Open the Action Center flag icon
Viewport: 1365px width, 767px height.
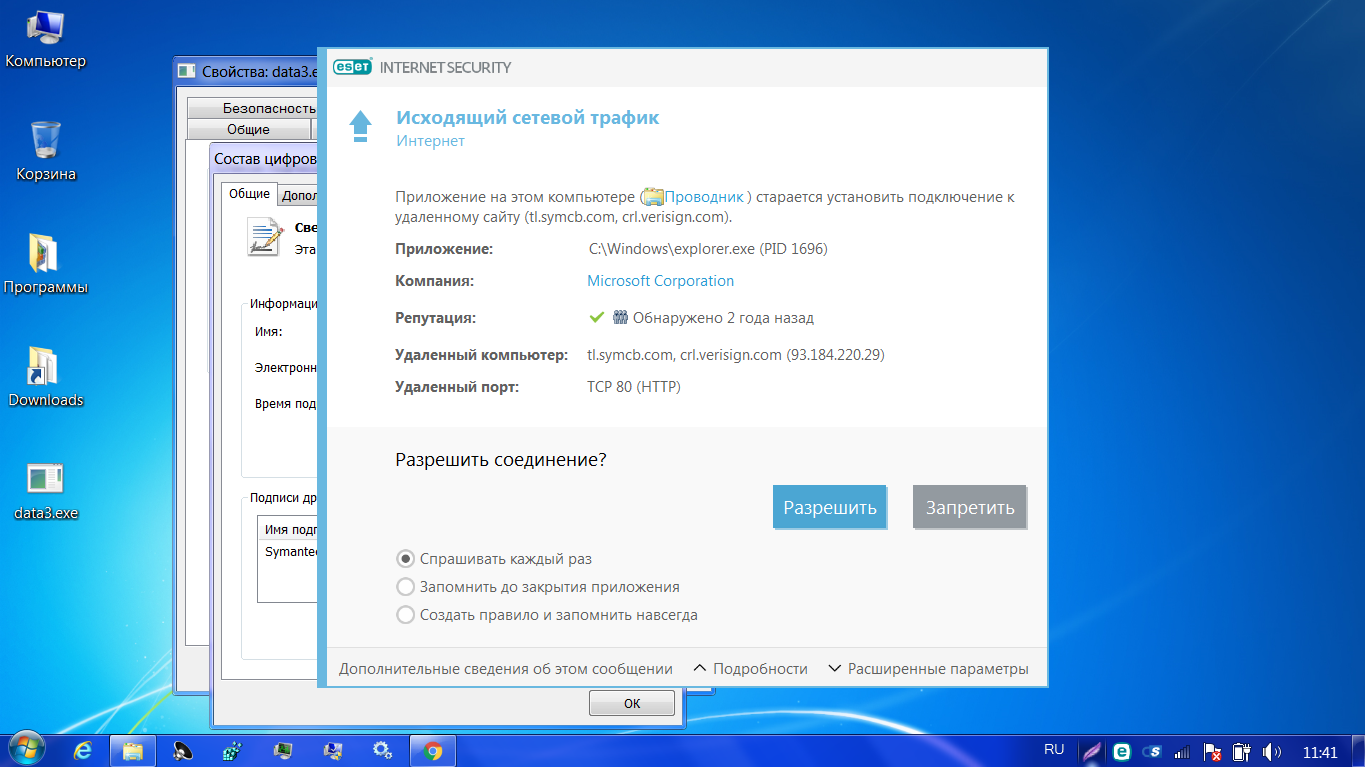tap(1211, 751)
